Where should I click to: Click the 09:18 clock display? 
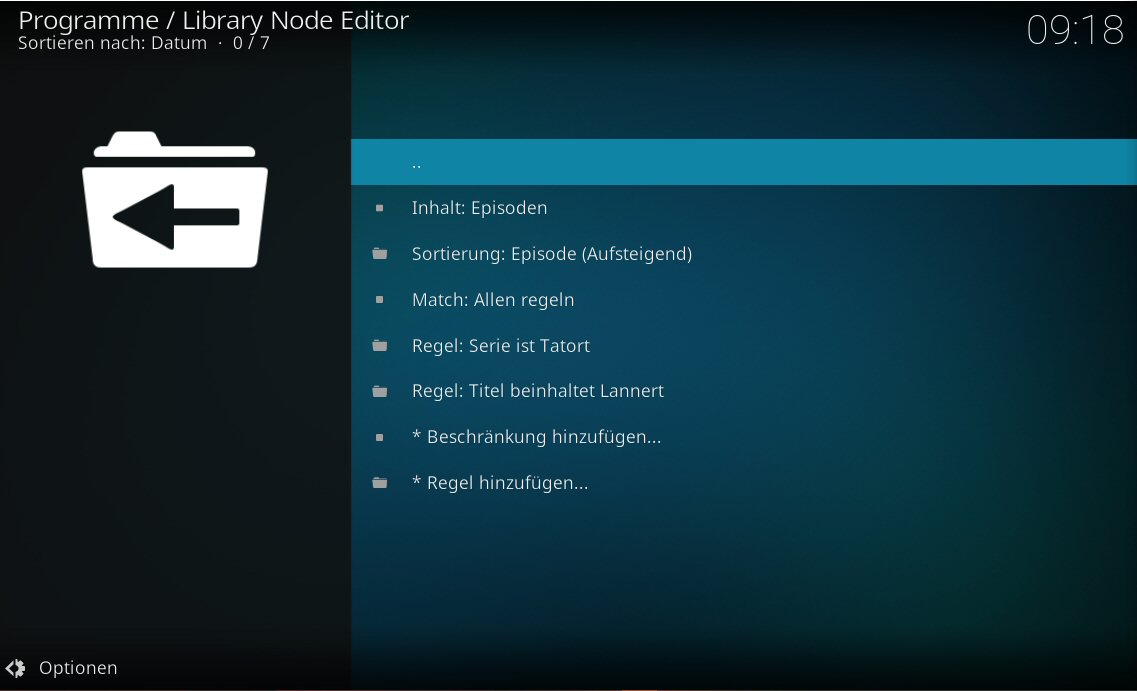tap(1075, 30)
